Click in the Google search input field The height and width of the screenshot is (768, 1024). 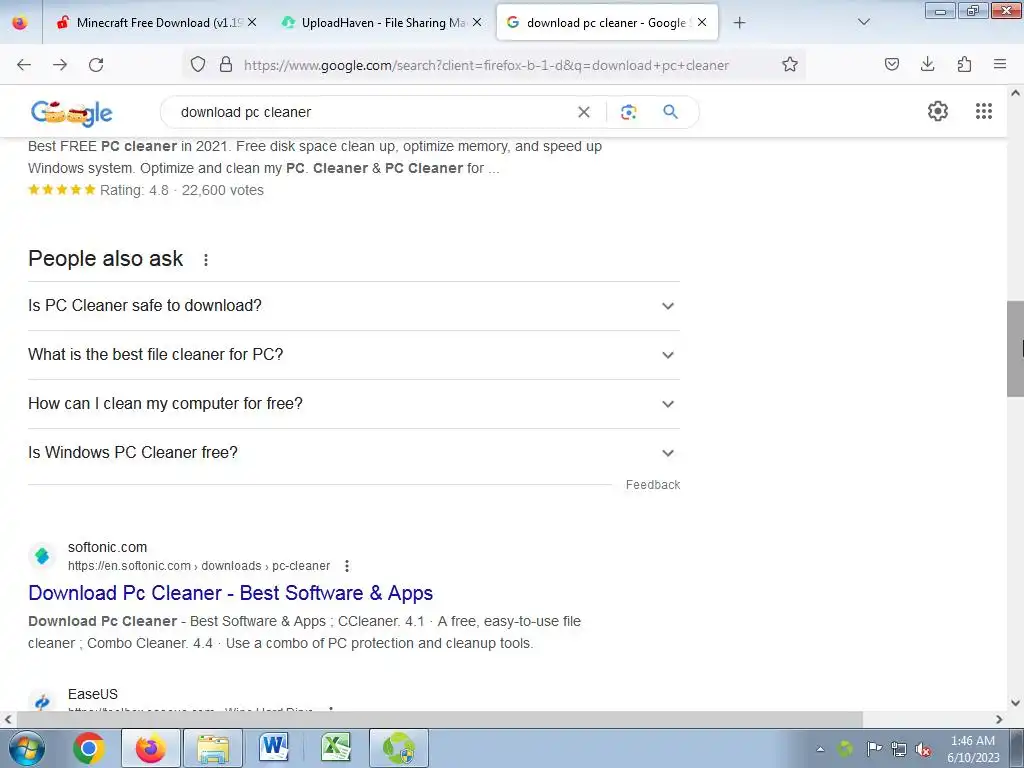click(372, 112)
